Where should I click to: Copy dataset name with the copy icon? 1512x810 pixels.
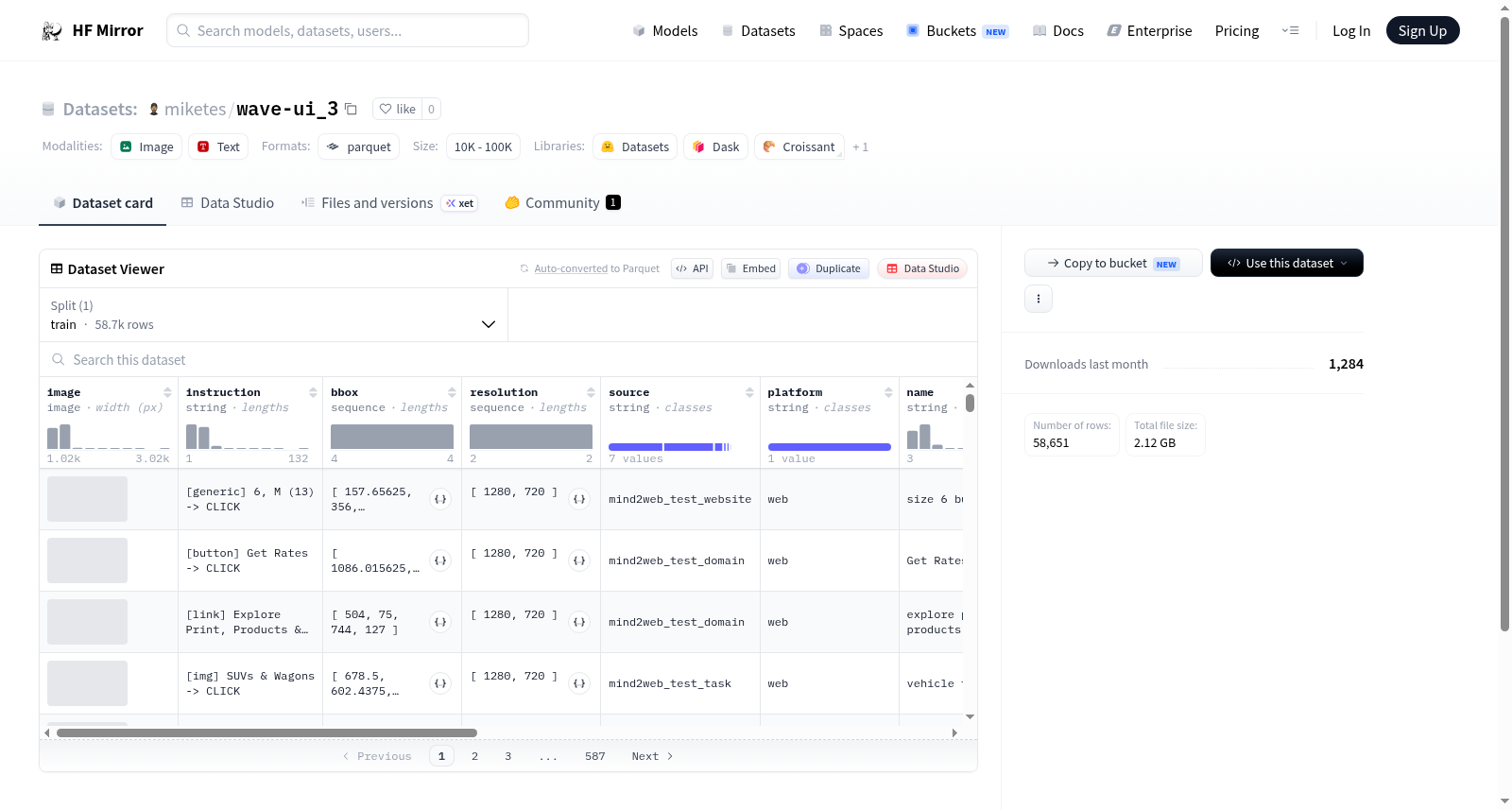pyautogui.click(x=351, y=109)
